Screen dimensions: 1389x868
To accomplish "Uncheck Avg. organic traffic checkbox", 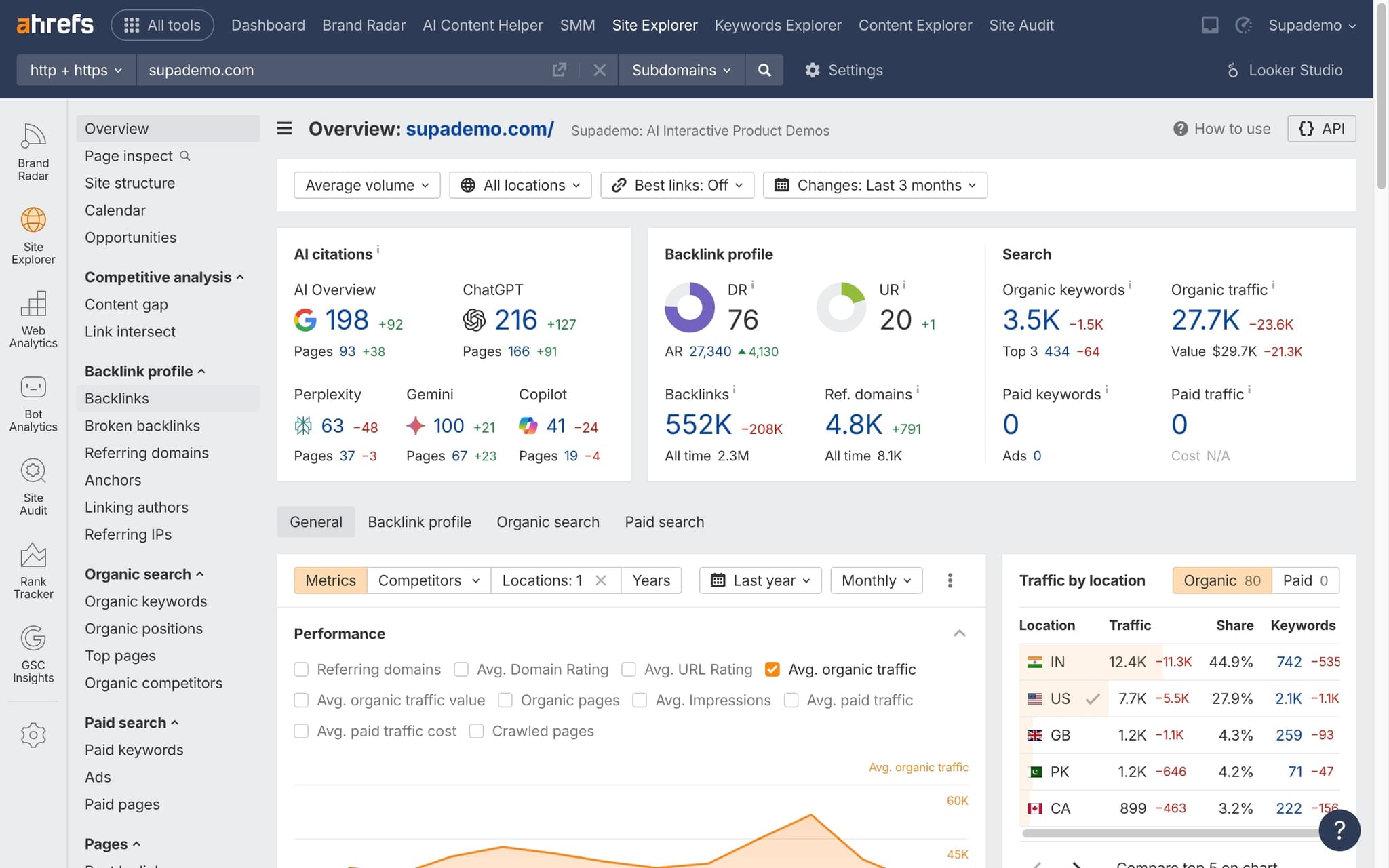I will 772,669.
